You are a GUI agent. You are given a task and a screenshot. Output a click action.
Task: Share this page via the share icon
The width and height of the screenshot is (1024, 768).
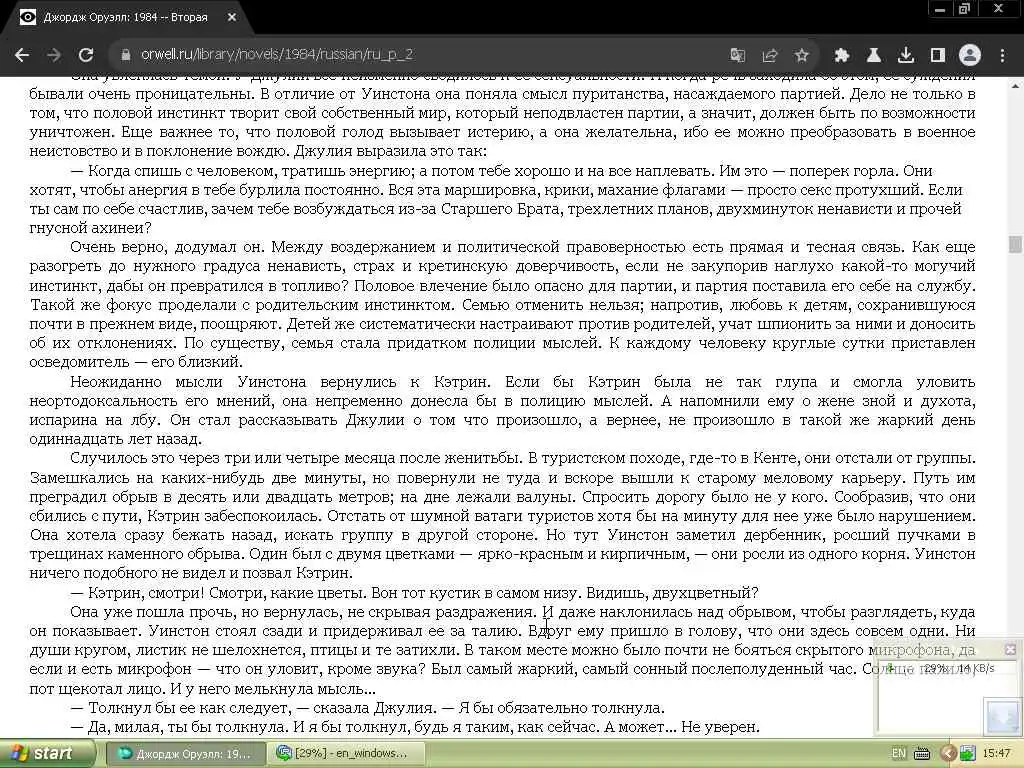770,55
